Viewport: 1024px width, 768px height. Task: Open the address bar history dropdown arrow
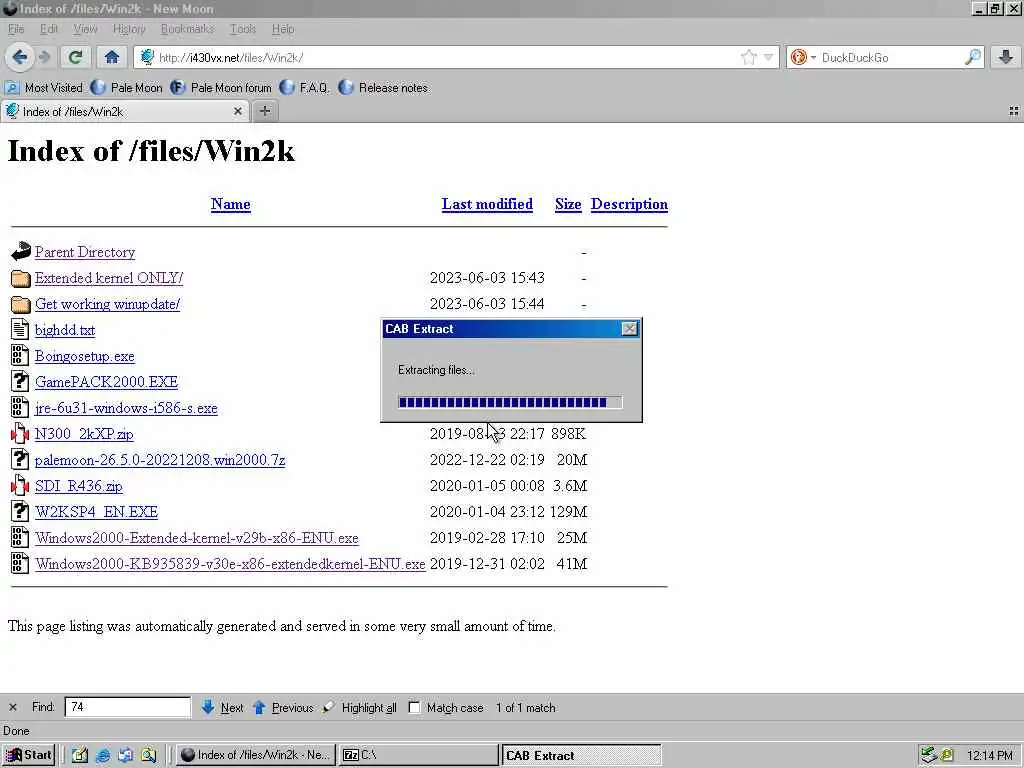[769, 57]
